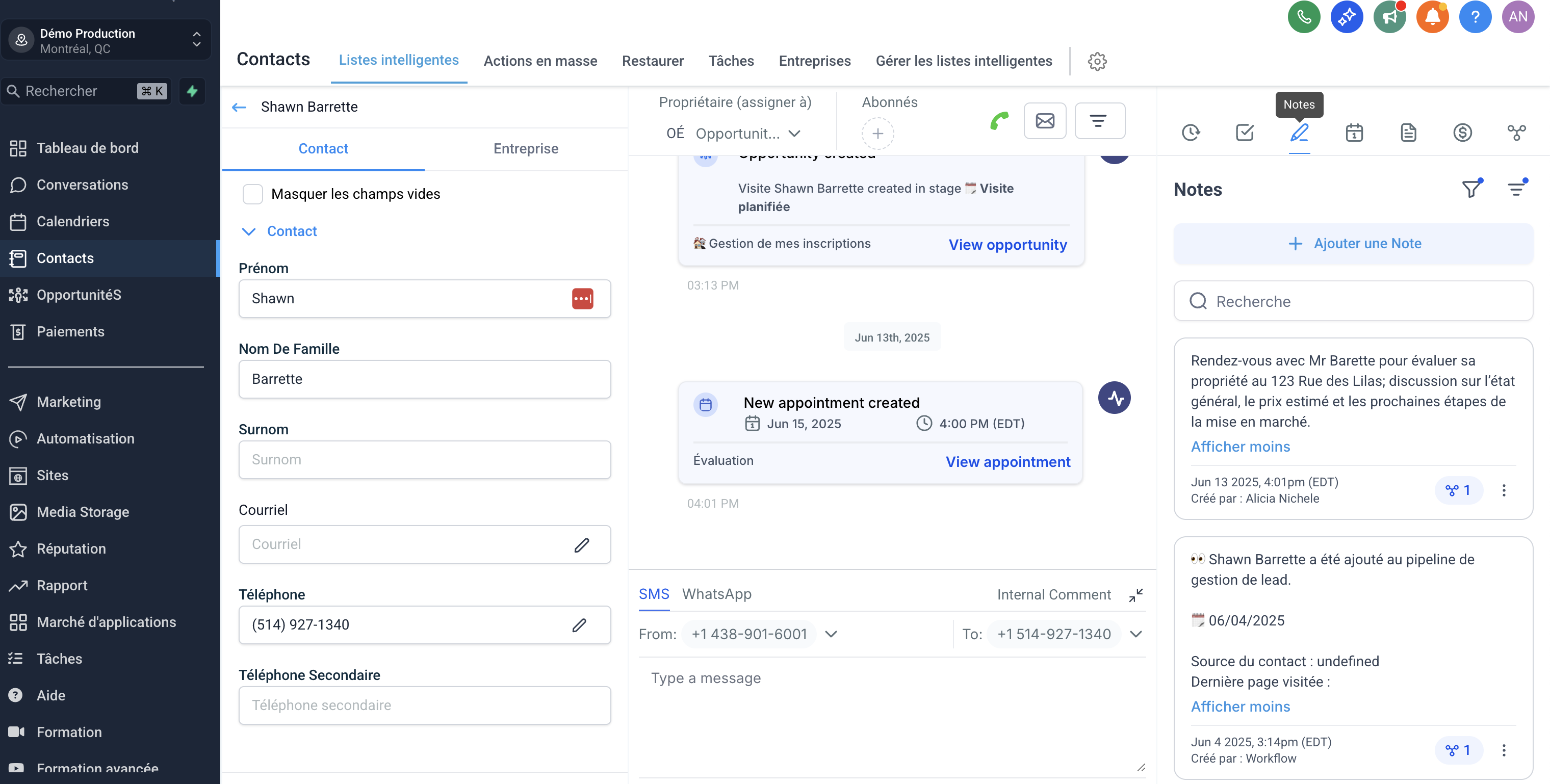1550x784 pixels.
Task: Open the Documents panel icon
Action: pos(1408,133)
